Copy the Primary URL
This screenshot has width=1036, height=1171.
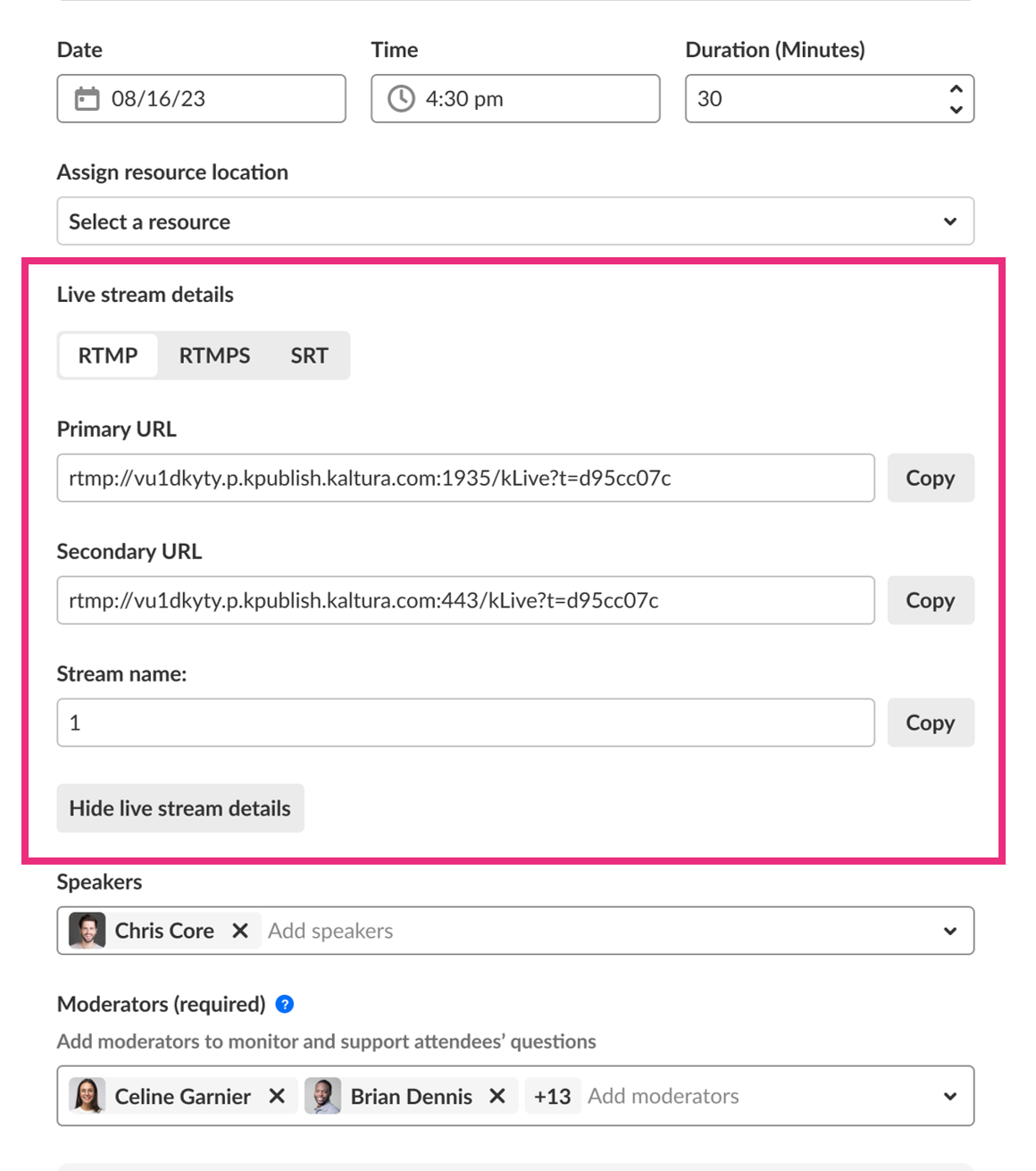click(930, 478)
